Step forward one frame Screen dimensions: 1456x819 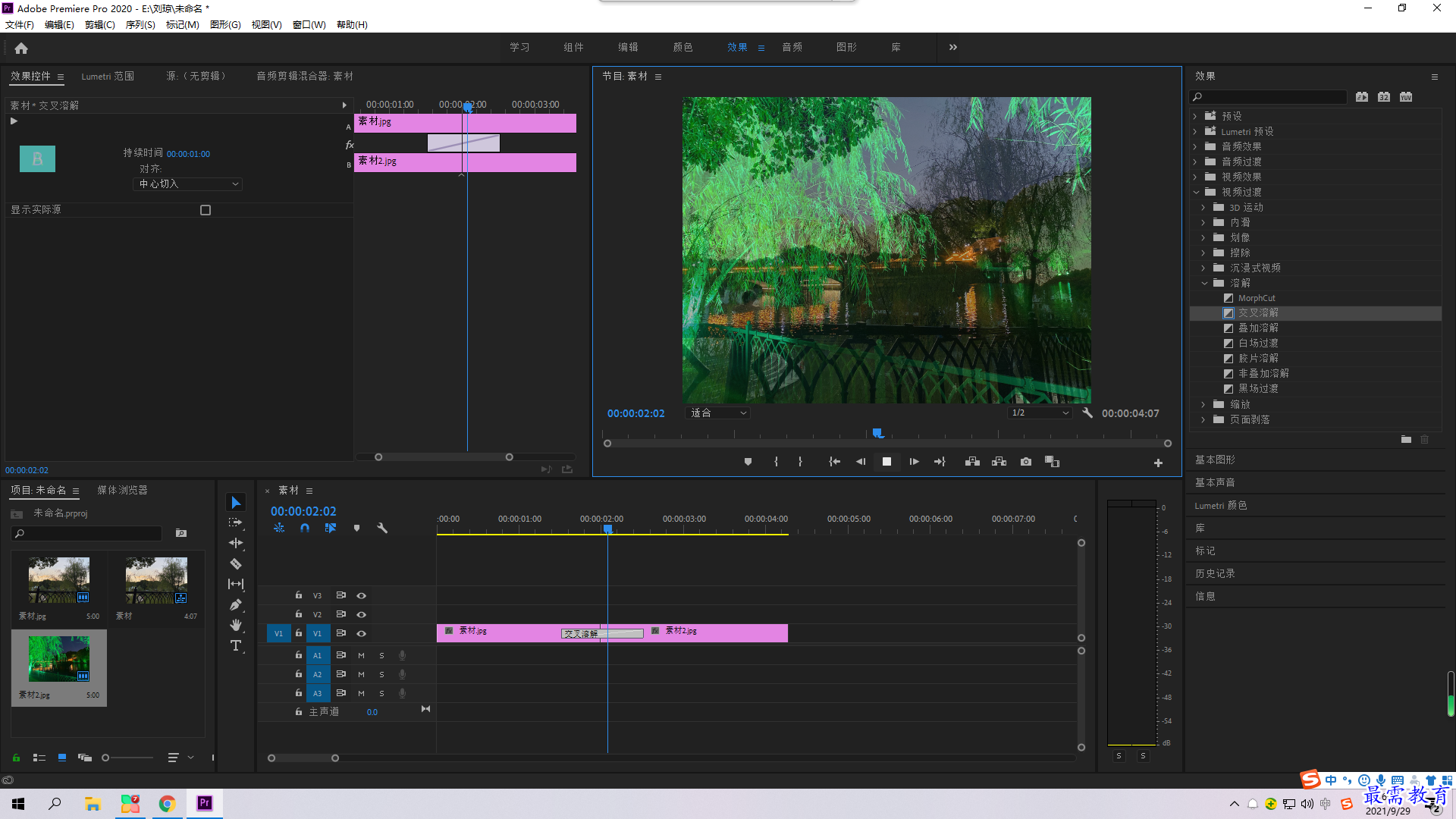pyautogui.click(x=914, y=462)
